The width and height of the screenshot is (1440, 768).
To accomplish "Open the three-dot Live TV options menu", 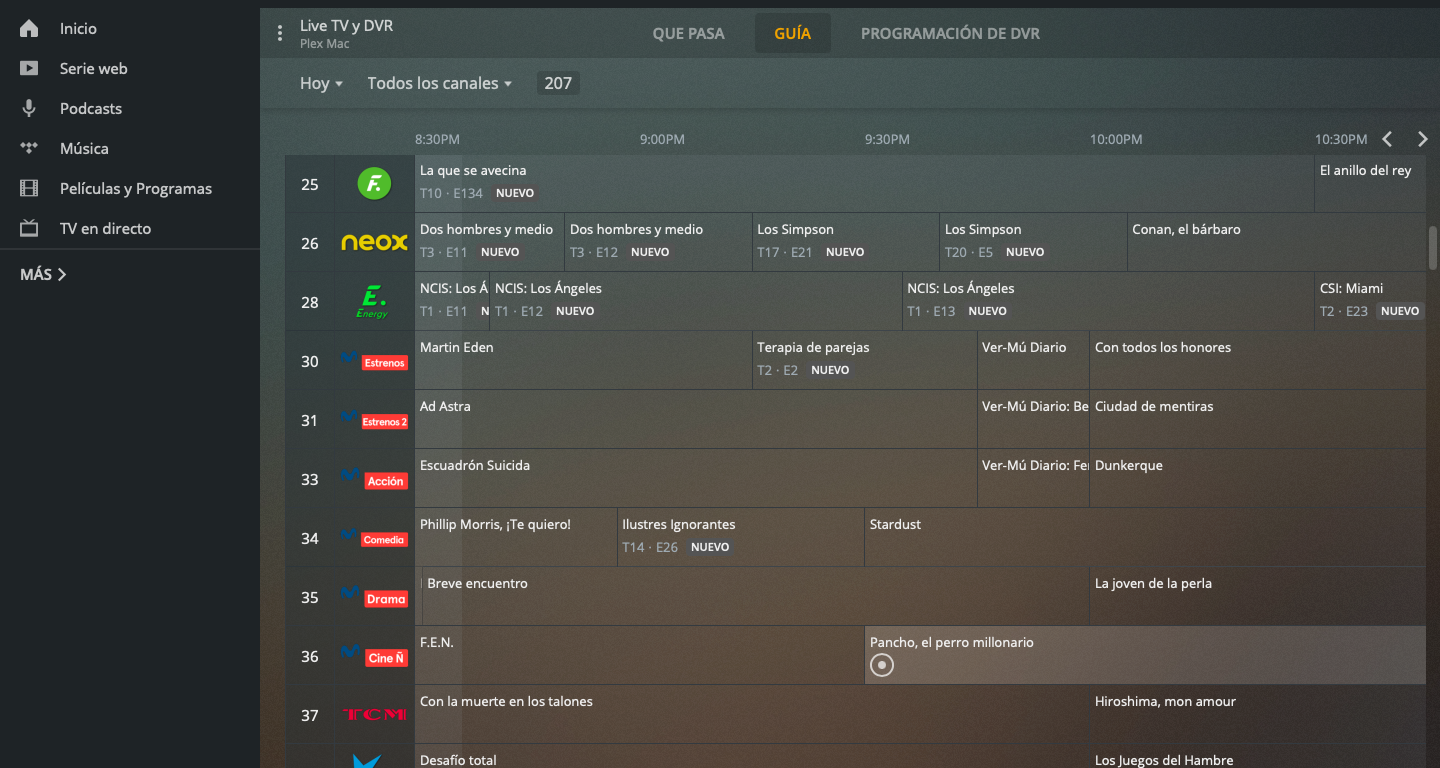I will 280,33.
